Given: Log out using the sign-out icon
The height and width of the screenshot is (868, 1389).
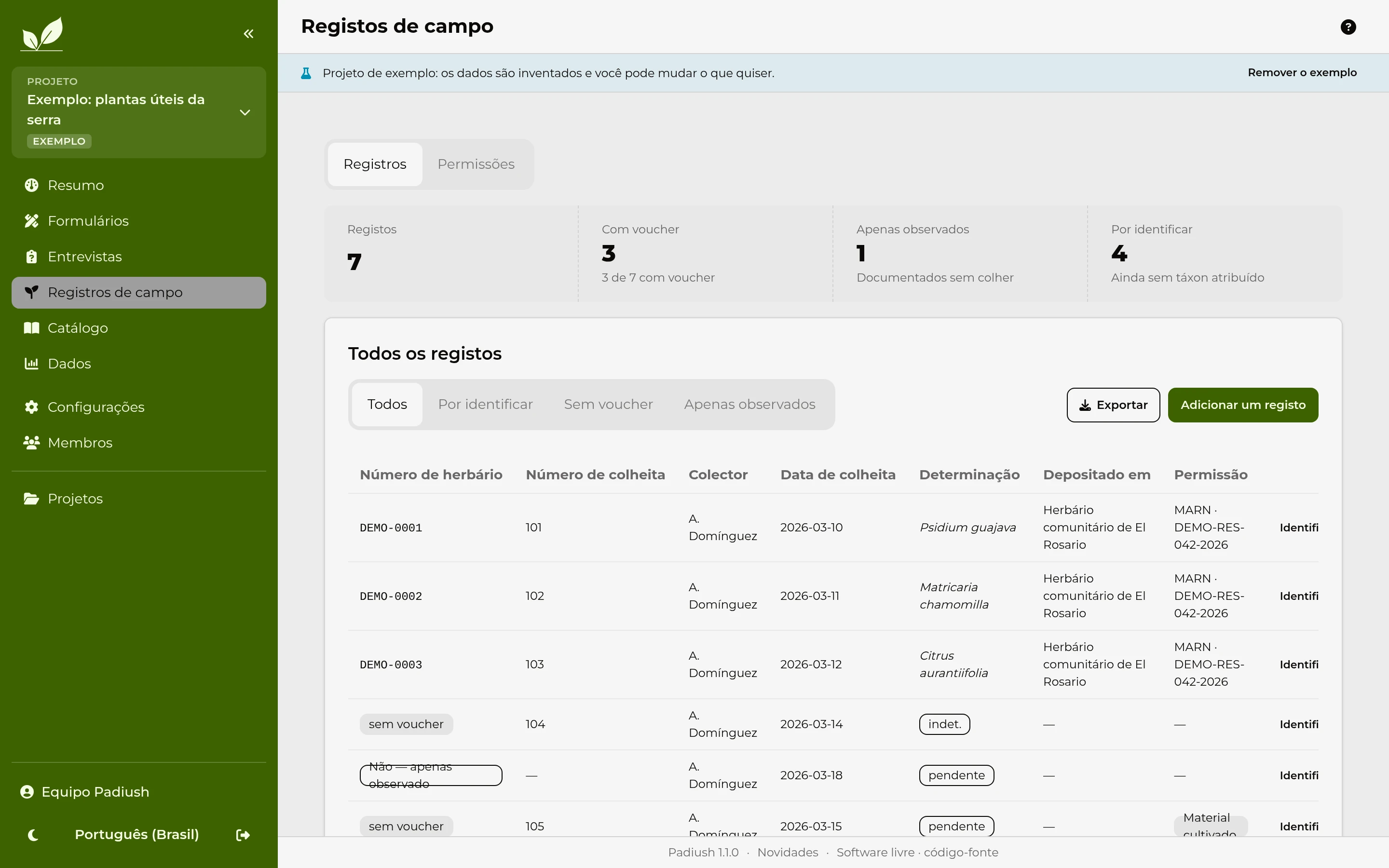Looking at the screenshot, I should pos(244,835).
